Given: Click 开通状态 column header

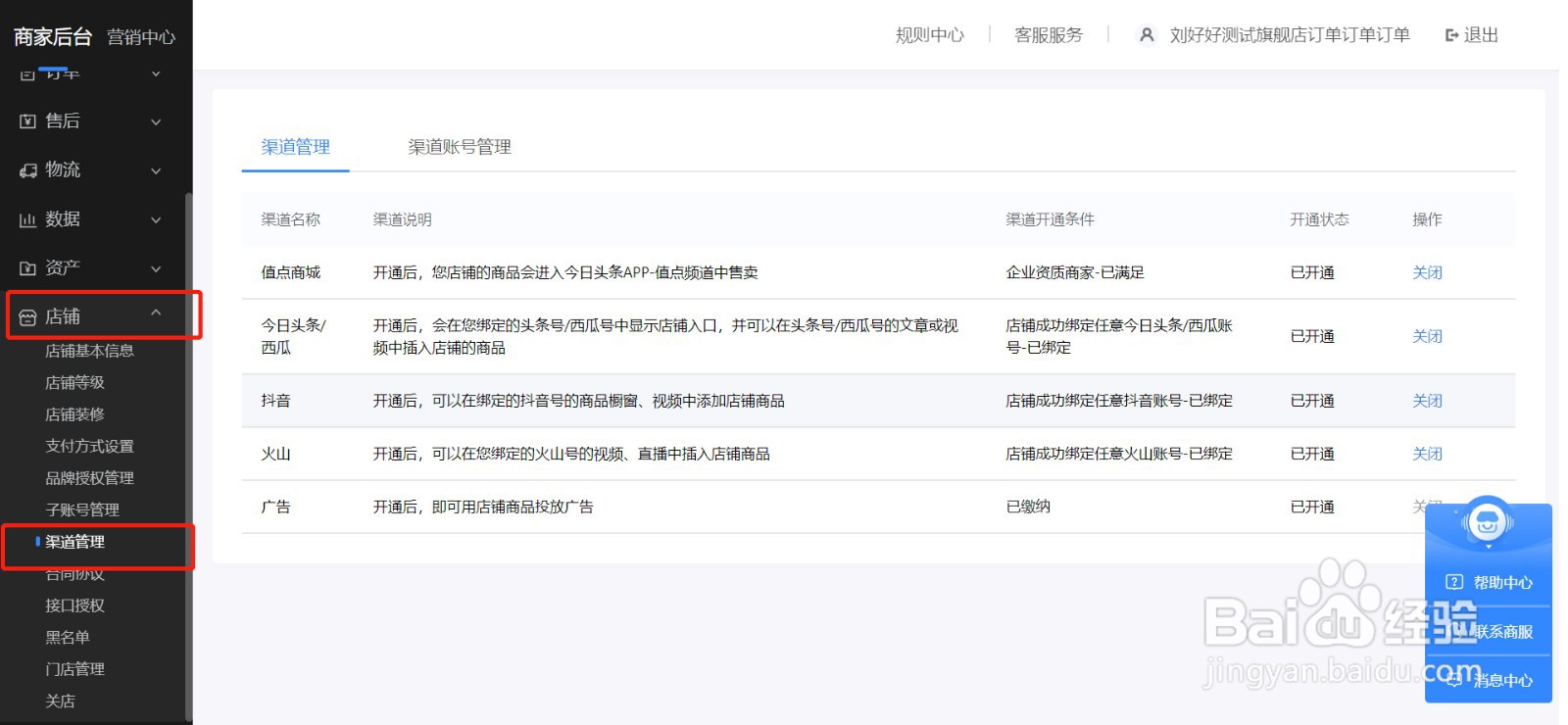Looking at the screenshot, I should point(1319,219).
